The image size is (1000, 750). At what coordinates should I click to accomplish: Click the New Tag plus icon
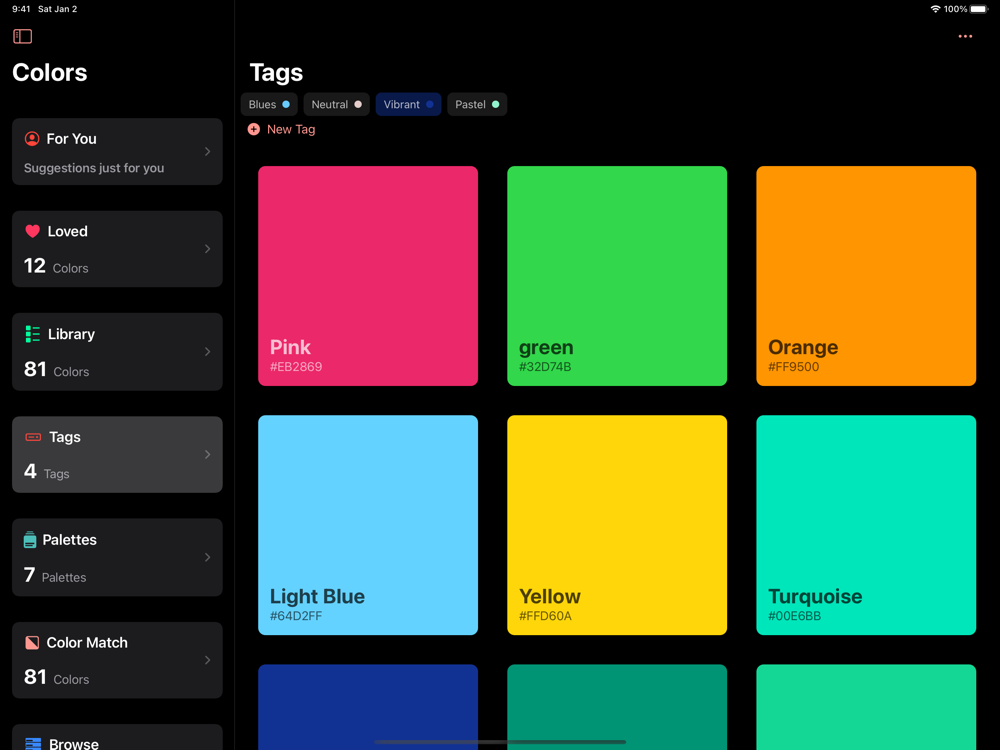coord(254,129)
